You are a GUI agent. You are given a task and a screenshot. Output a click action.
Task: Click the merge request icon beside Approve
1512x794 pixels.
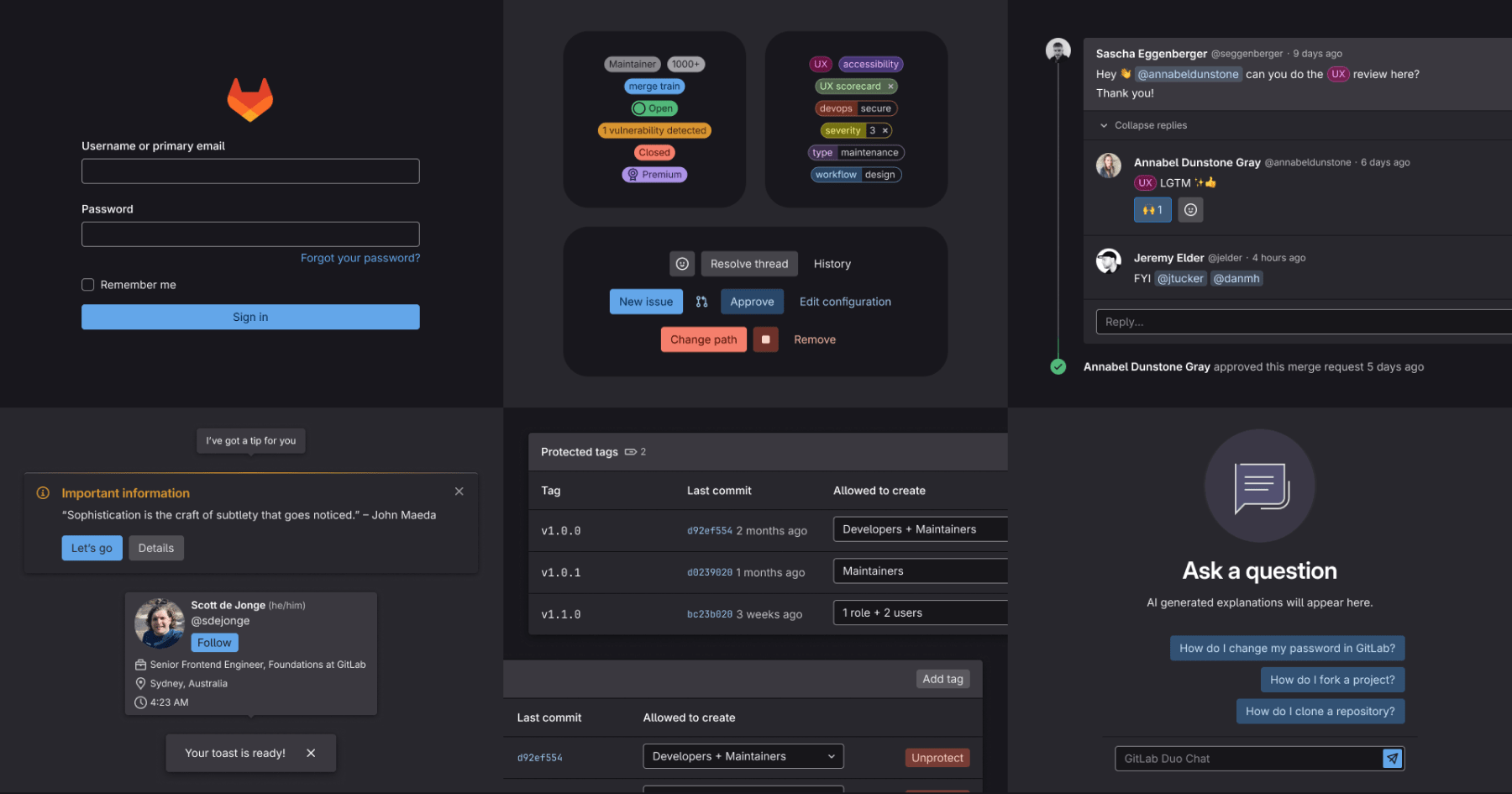click(702, 301)
